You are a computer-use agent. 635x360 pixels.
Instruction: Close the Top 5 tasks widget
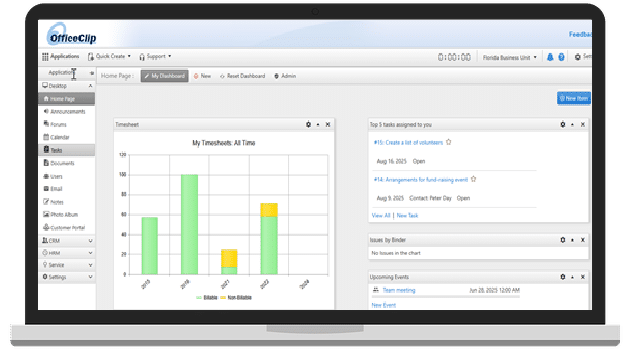pyautogui.click(x=583, y=125)
